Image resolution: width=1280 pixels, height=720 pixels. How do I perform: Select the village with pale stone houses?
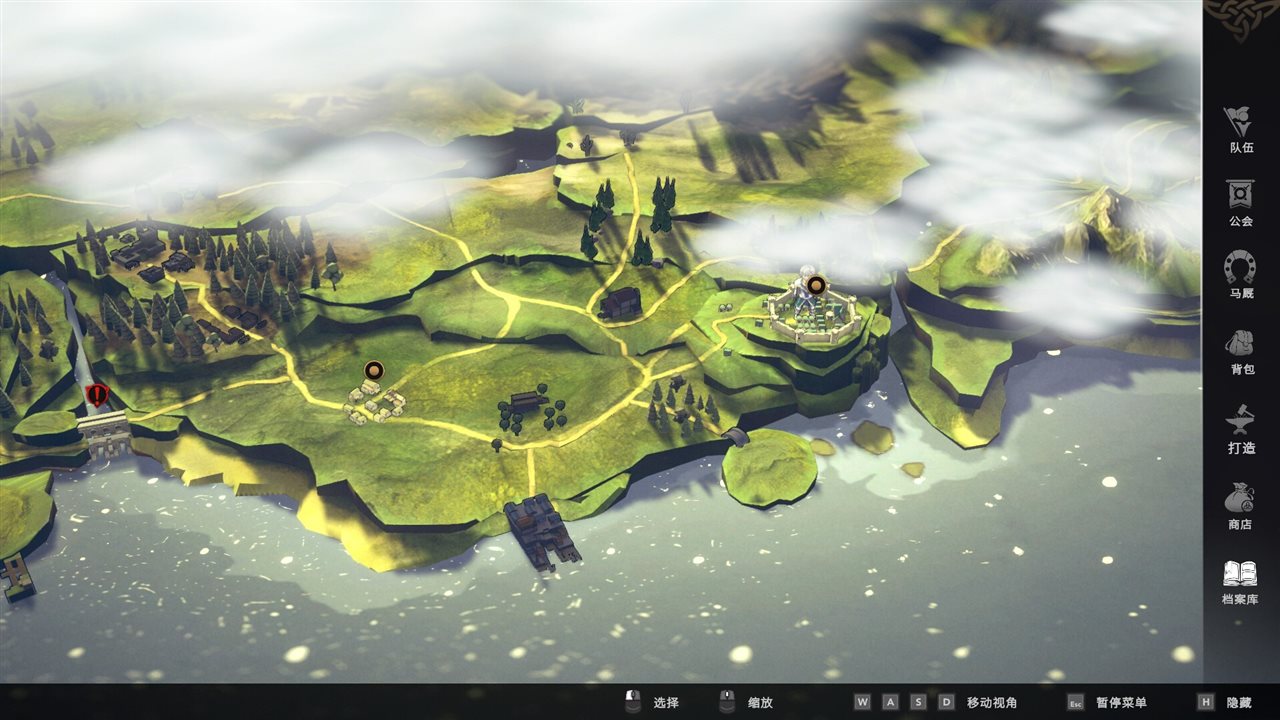pyautogui.click(x=375, y=402)
